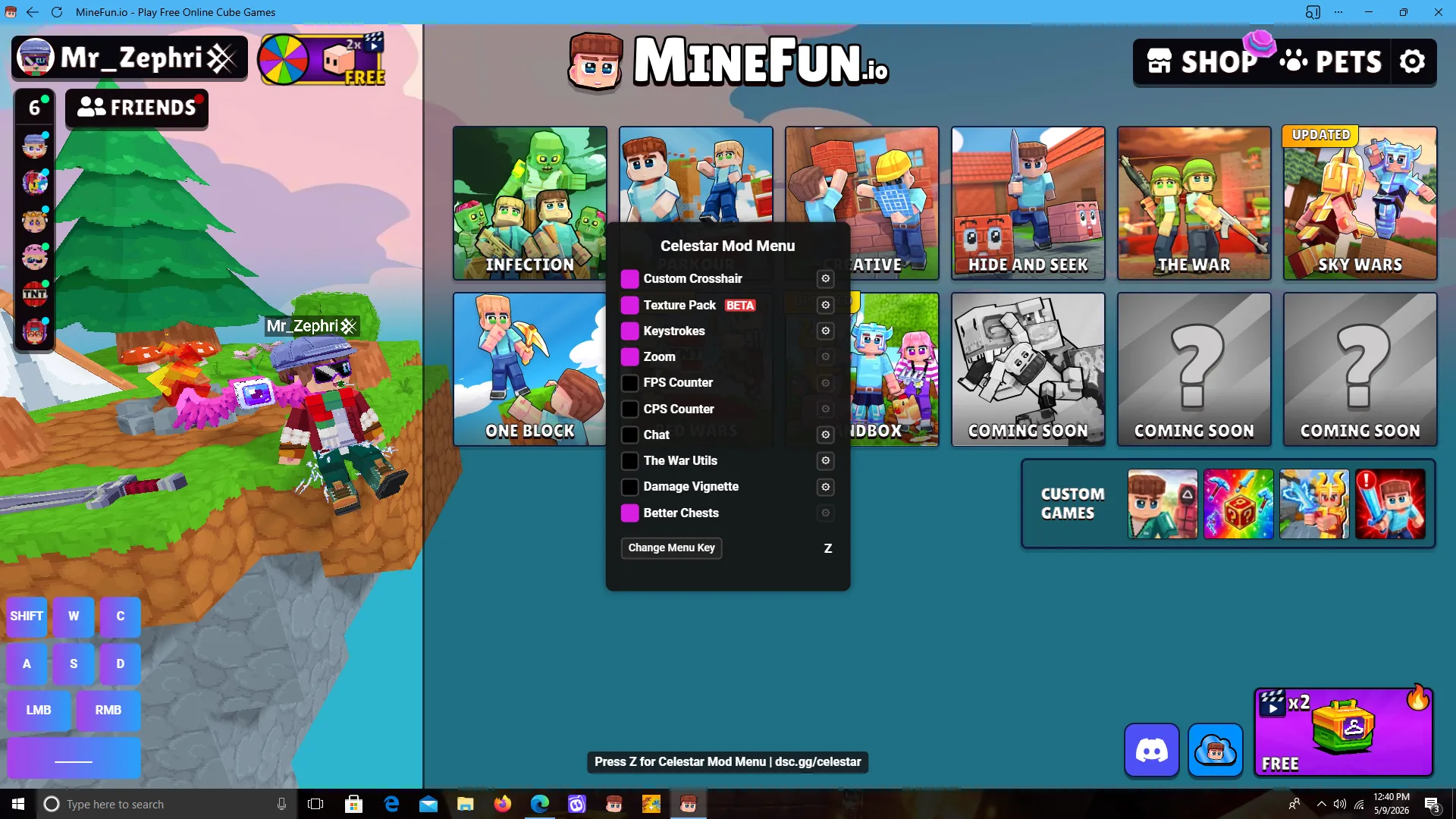Play The War game mode

tap(1194, 203)
